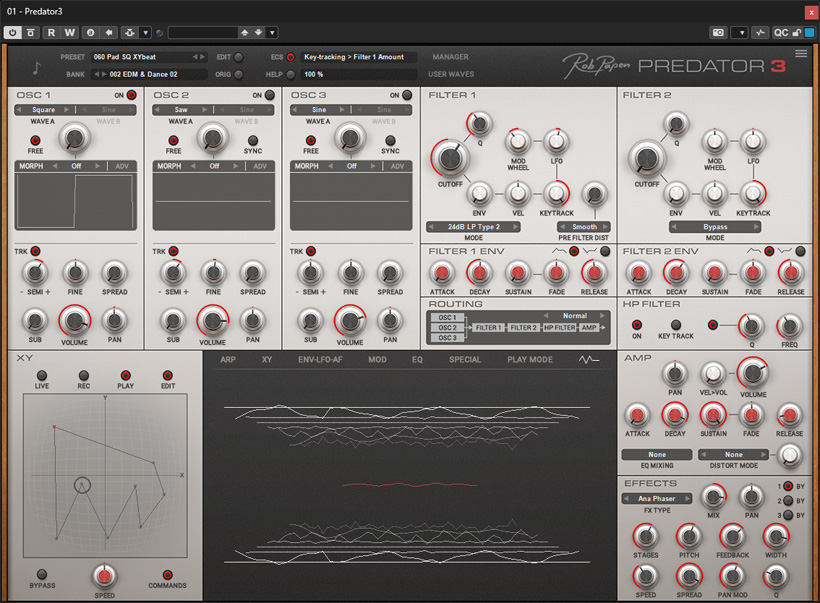Toggle the HP Filter ON LED

(x=636, y=324)
